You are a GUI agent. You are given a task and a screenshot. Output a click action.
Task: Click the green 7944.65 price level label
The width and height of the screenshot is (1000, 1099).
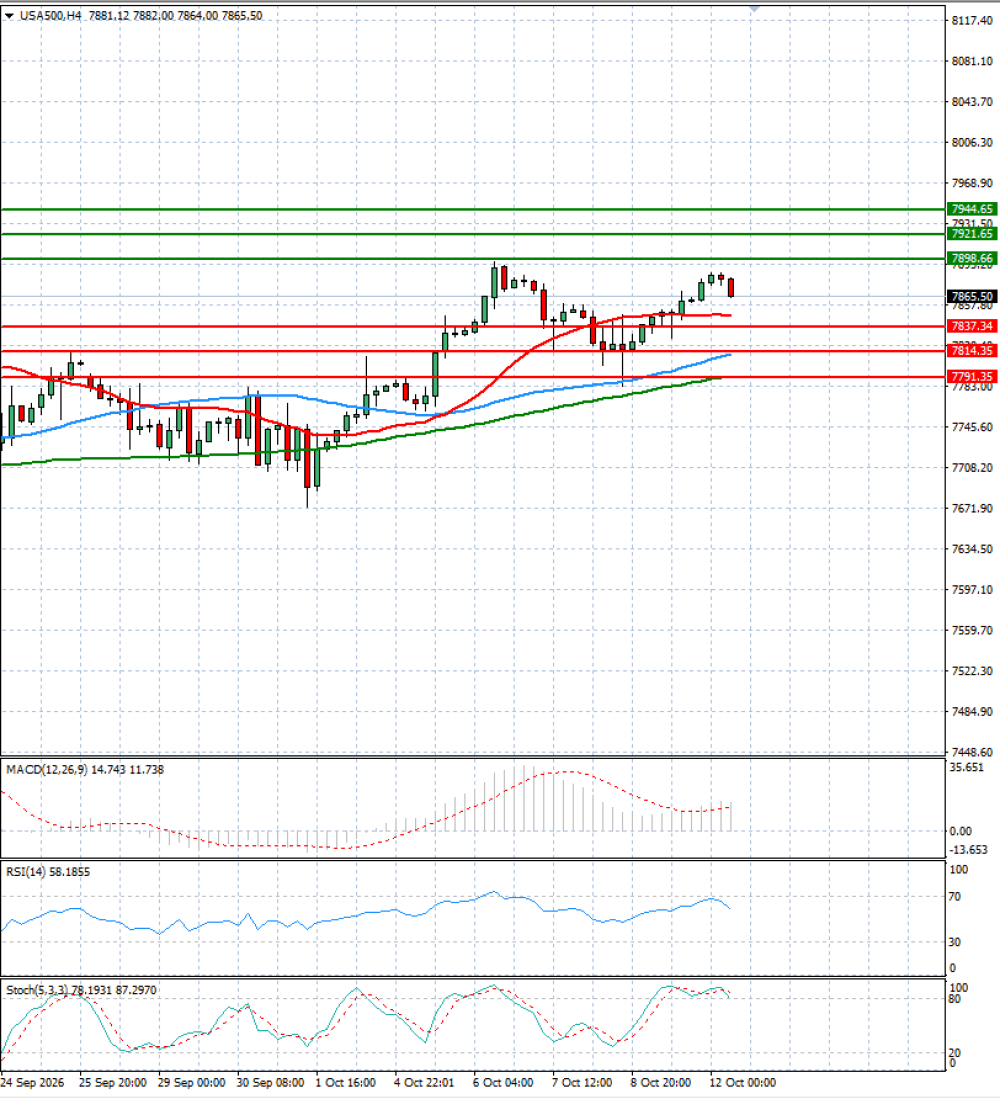pyautogui.click(x=972, y=209)
